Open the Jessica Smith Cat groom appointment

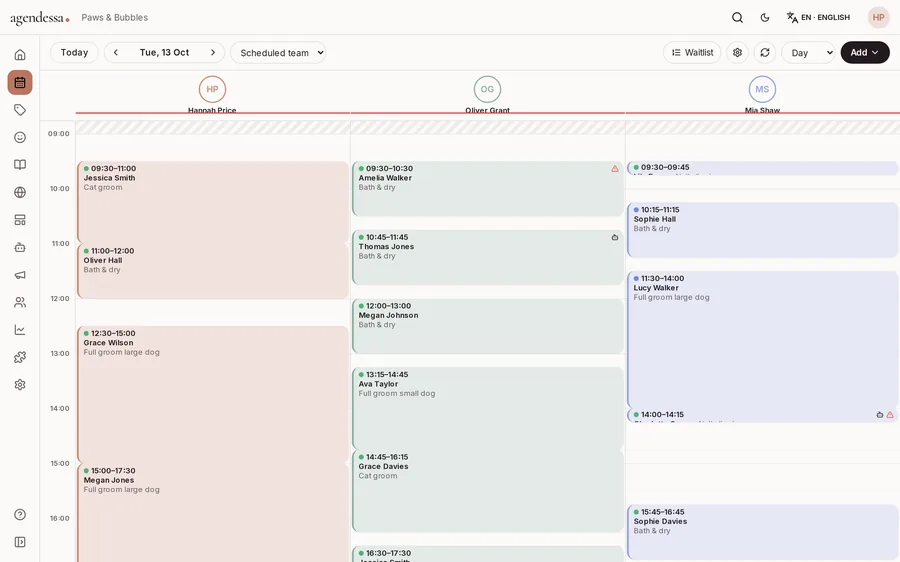212,202
